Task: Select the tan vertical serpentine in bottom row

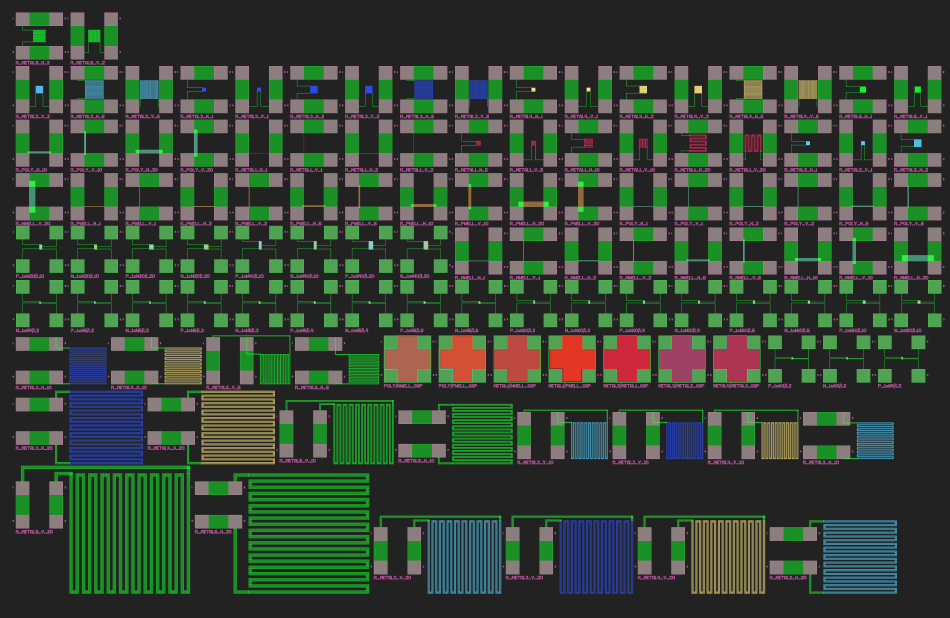Action: click(x=727, y=556)
